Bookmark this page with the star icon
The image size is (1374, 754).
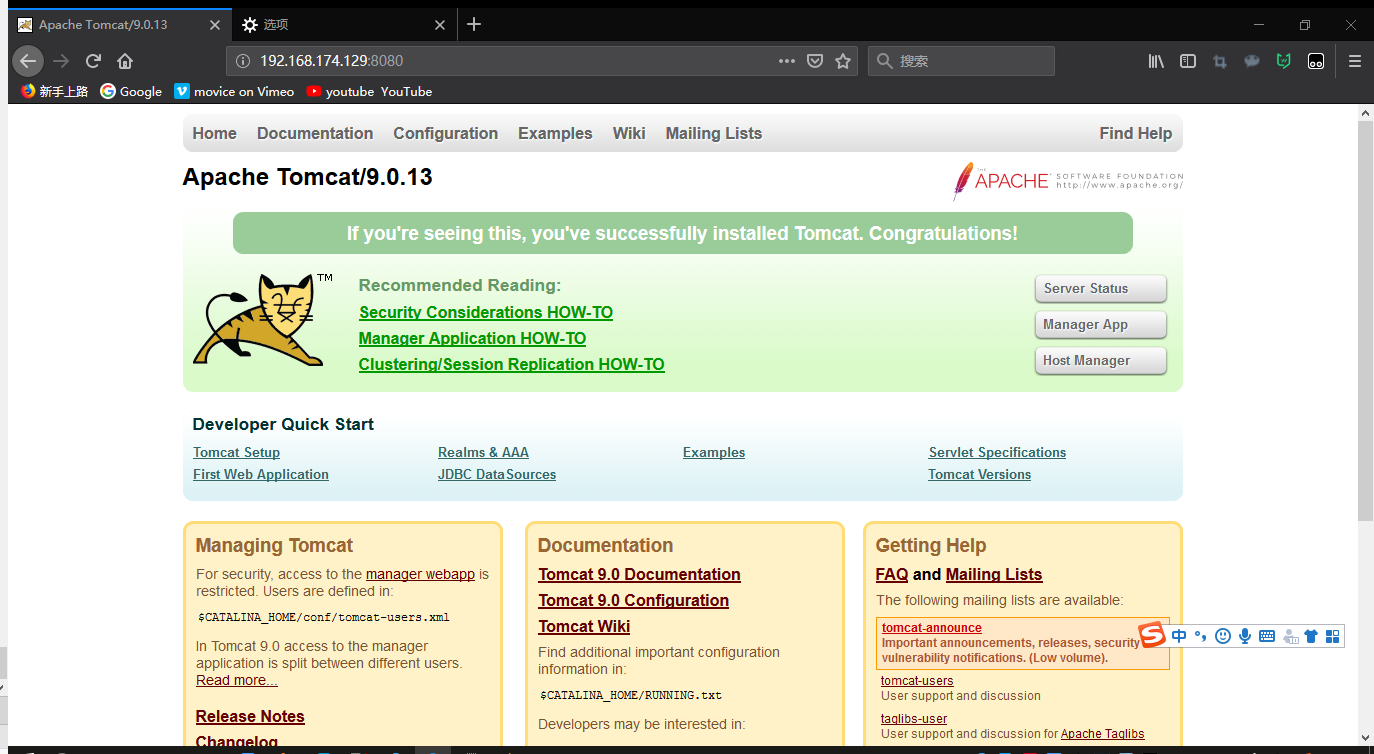pos(843,61)
